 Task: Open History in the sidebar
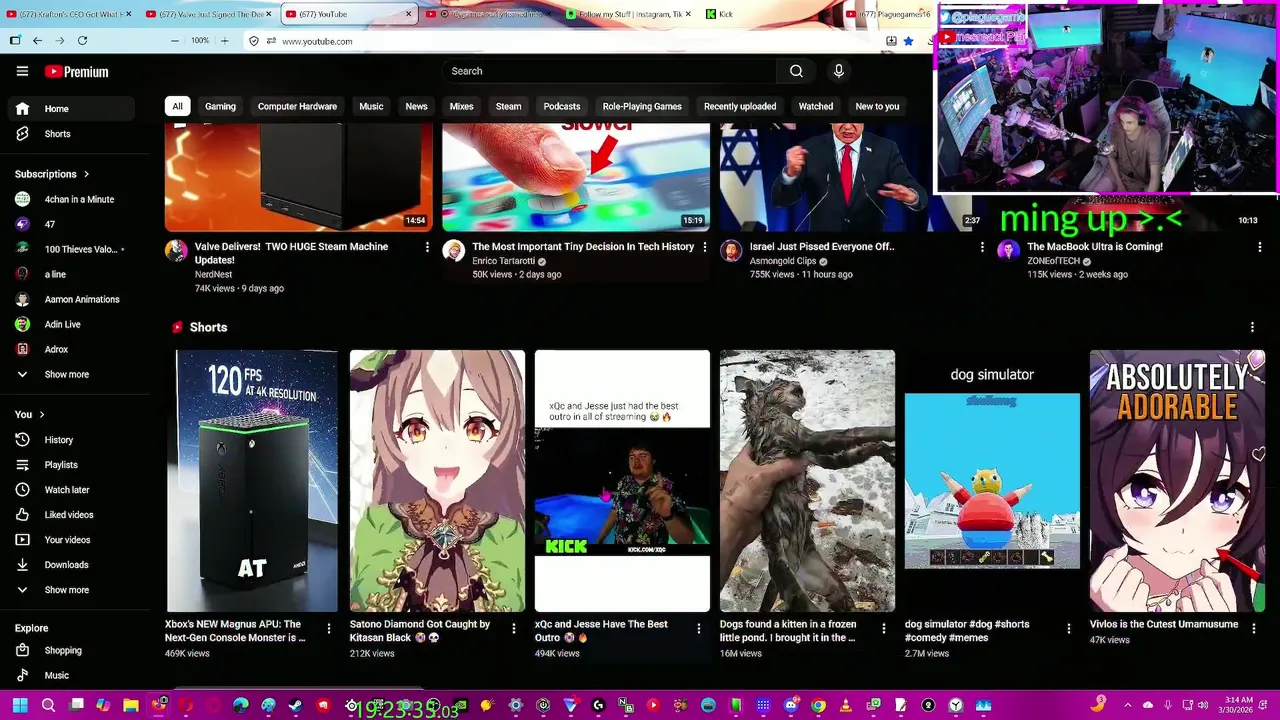(x=70, y=440)
